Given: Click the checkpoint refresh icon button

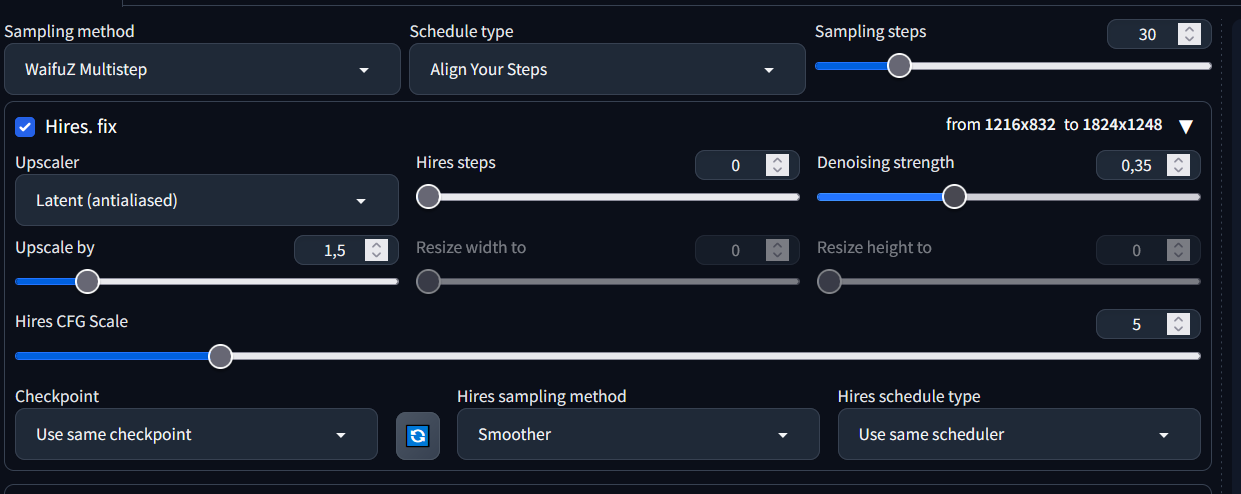Looking at the screenshot, I should coord(418,435).
